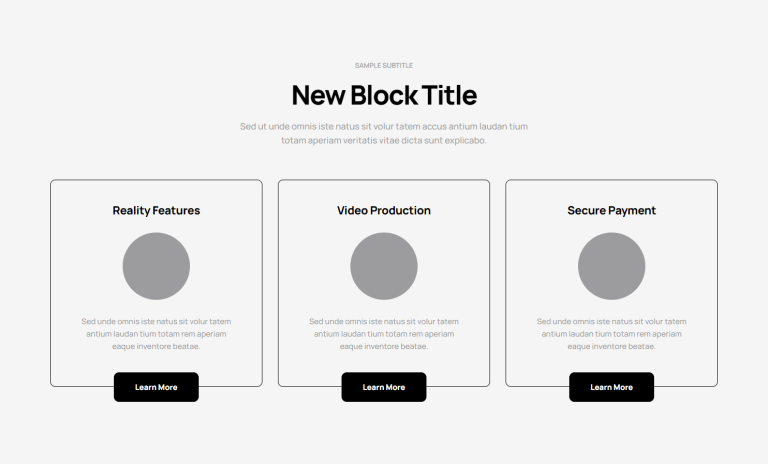Click the word New in main title
Viewport: 768px width, 464px height.
pyautogui.click(x=318, y=96)
